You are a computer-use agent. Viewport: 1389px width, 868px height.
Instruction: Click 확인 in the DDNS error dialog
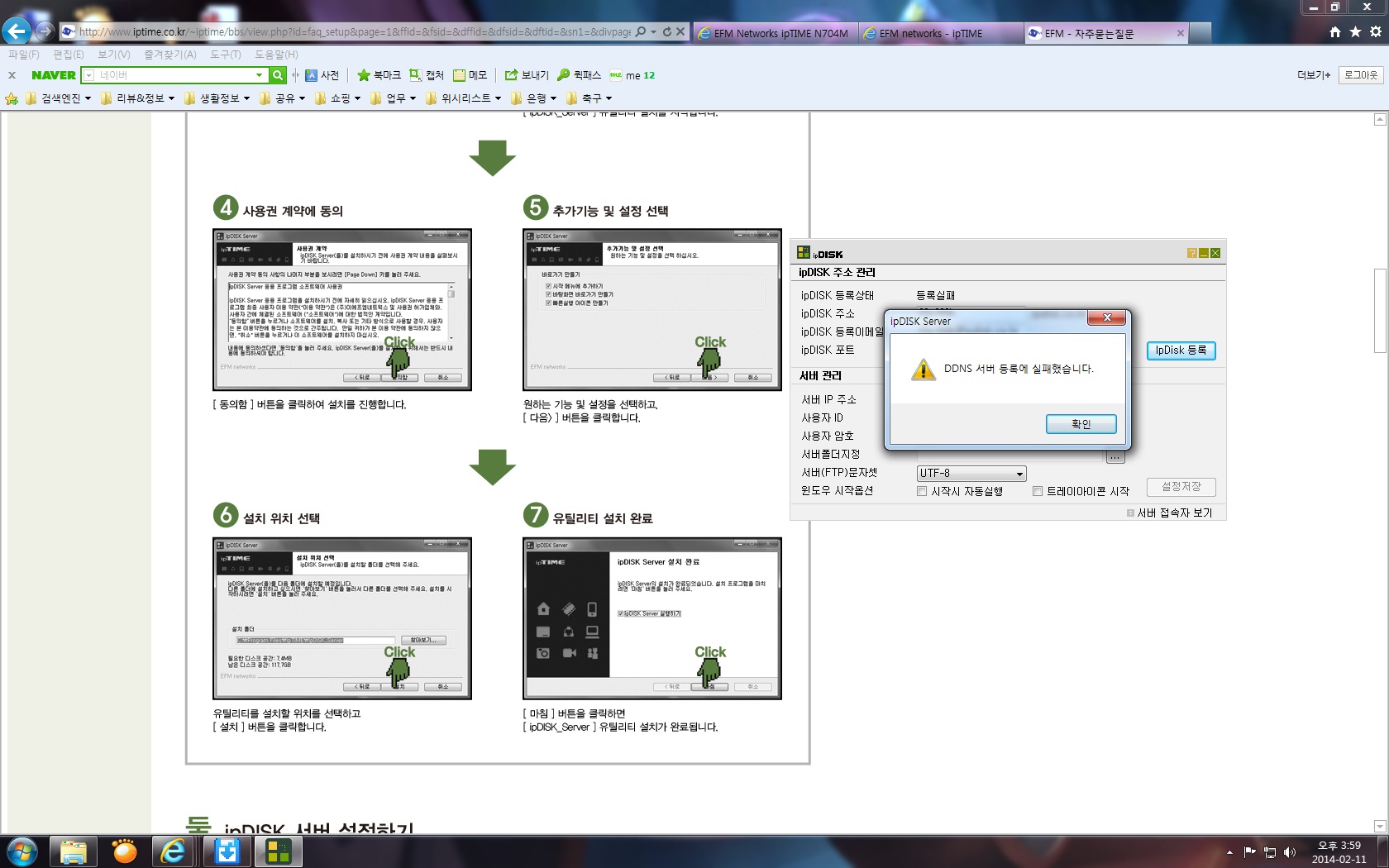[1081, 424]
